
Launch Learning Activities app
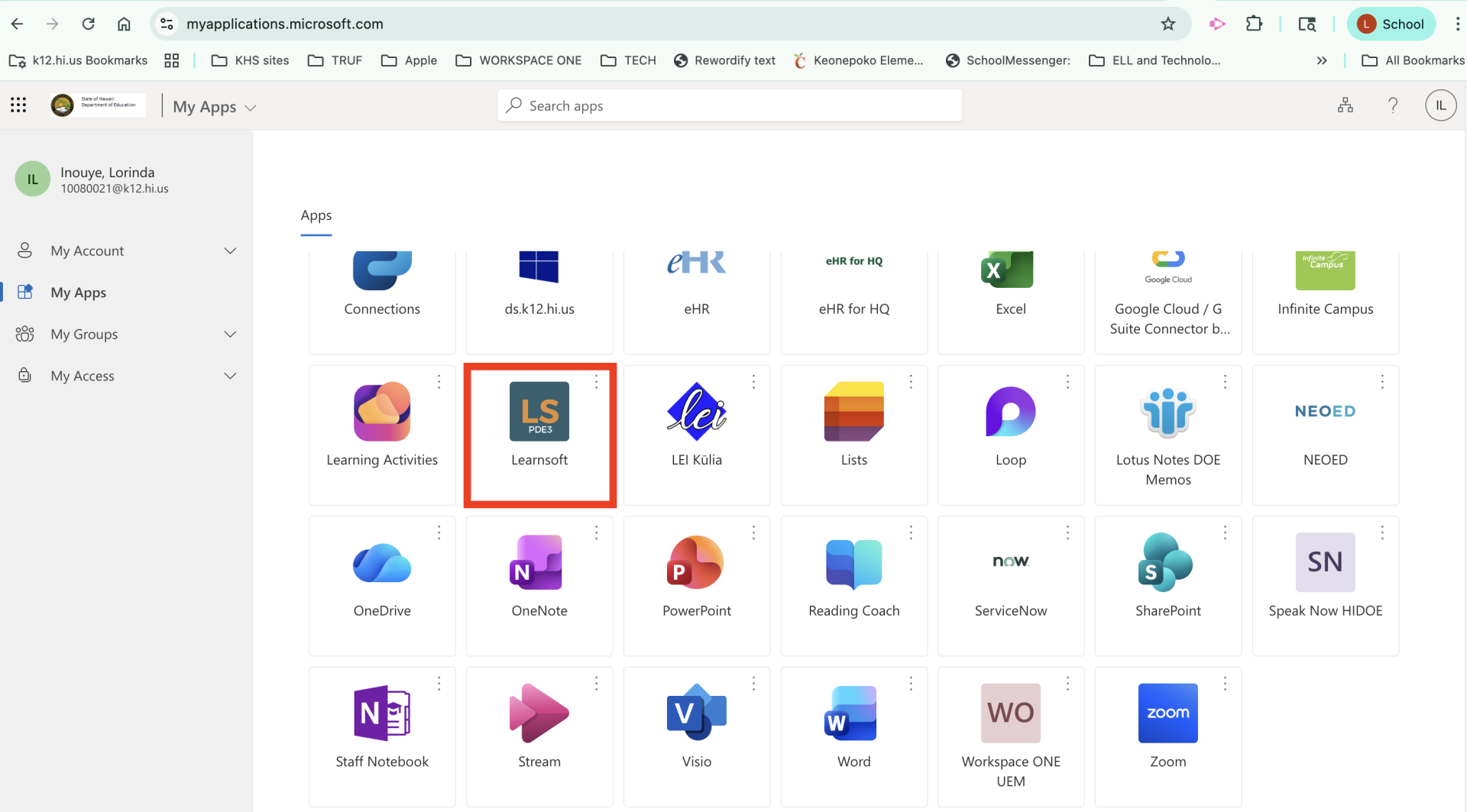pos(382,435)
